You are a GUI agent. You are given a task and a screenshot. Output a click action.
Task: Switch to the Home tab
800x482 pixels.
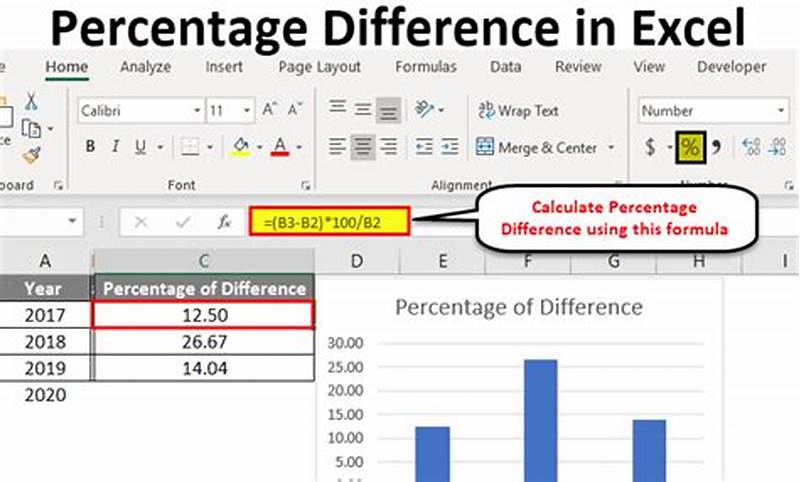point(67,66)
